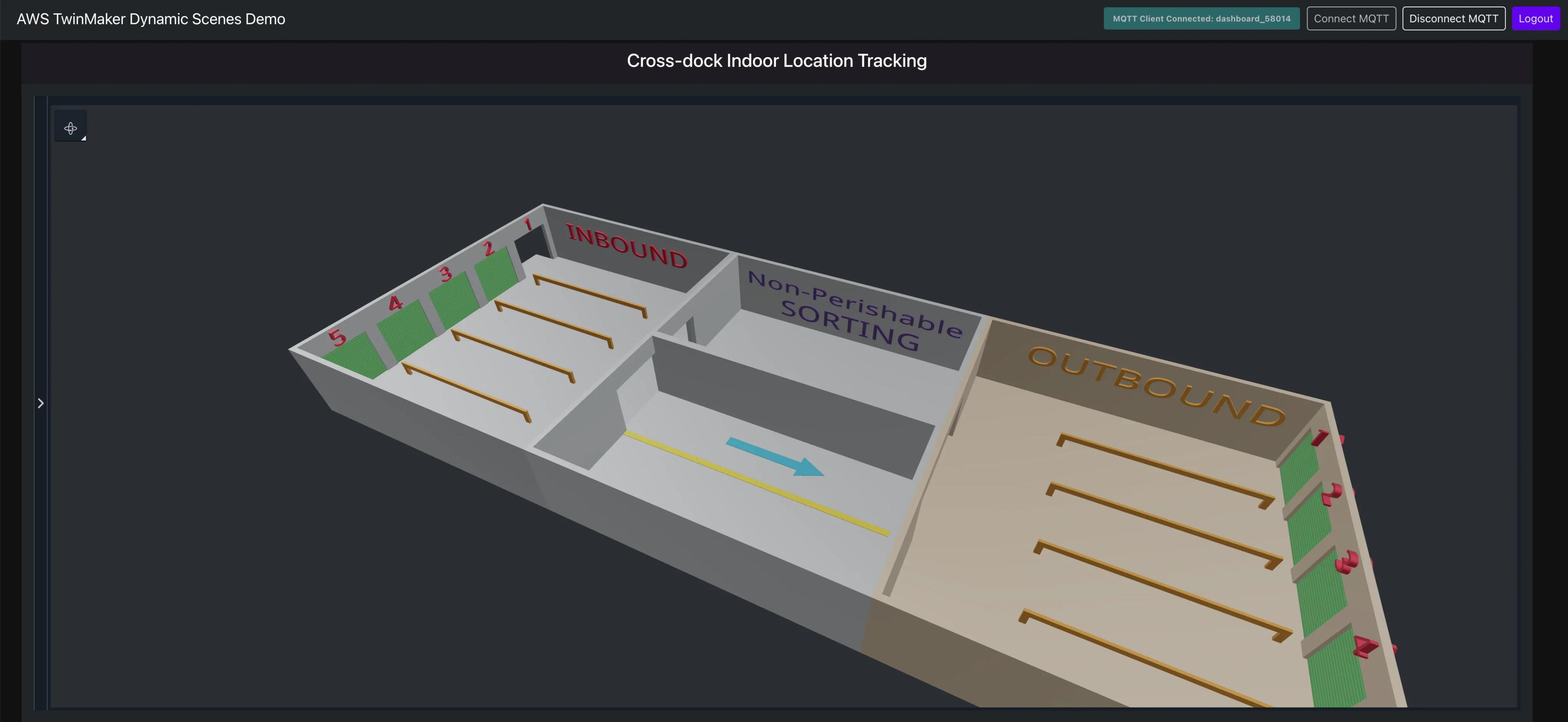Image resolution: width=1568 pixels, height=722 pixels.
Task: Click the MQTT Client Connected status badge
Action: 1201,18
